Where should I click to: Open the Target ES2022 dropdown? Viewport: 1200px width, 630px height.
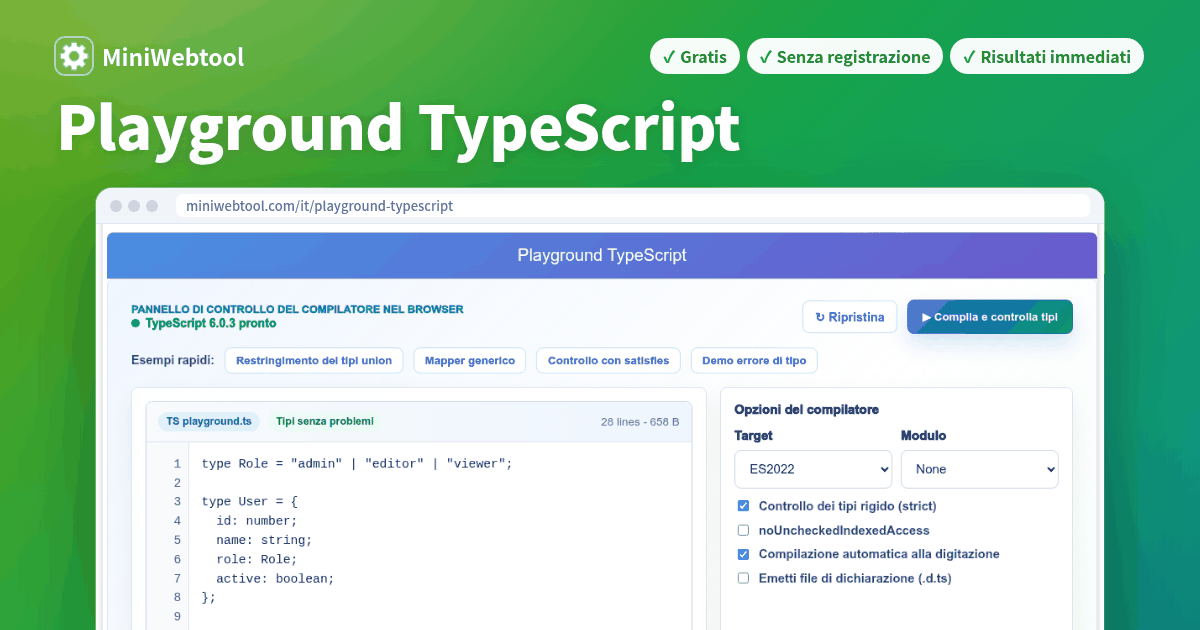click(x=813, y=469)
